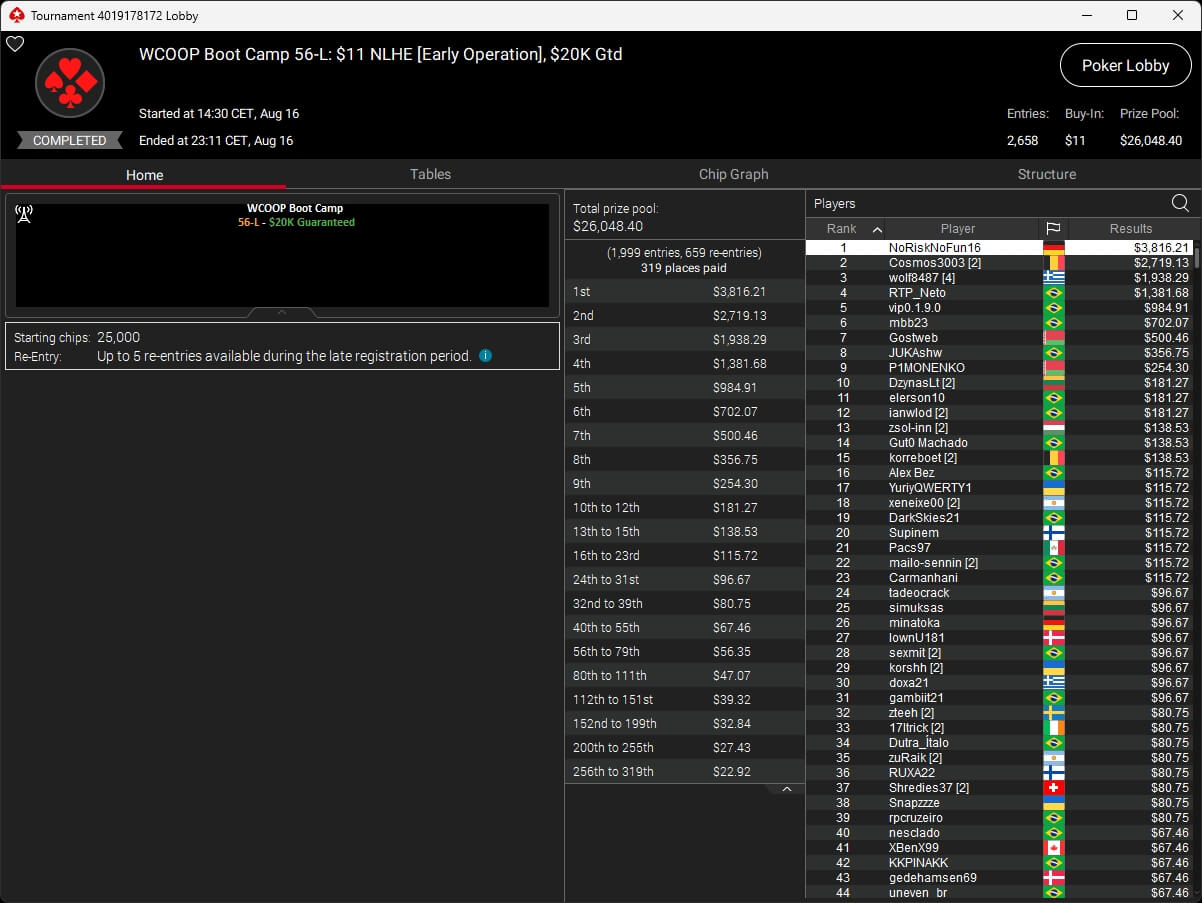Open the Structure tab
Screen dimensions: 1202x903
1046,174
